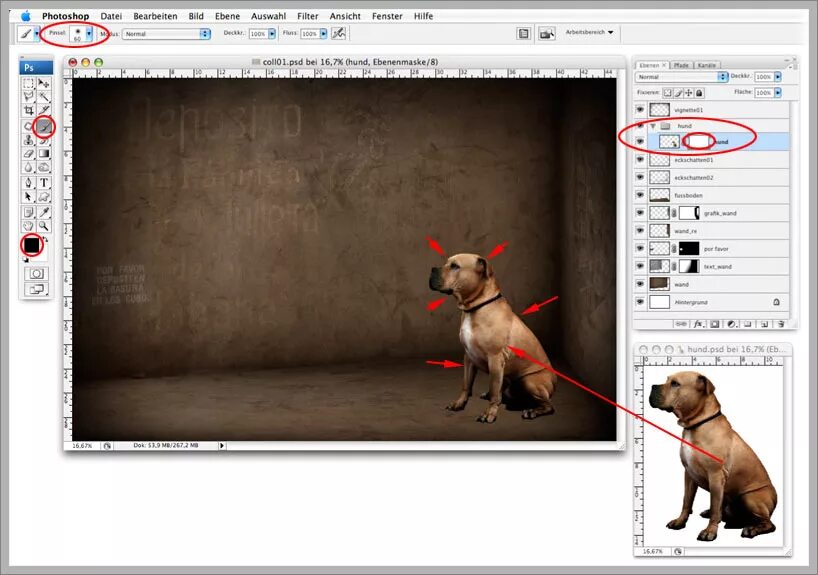The width and height of the screenshot is (818, 575).
Task: Click the screen mode button in toolbox
Action: pyautogui.click(x=36, y=289)
